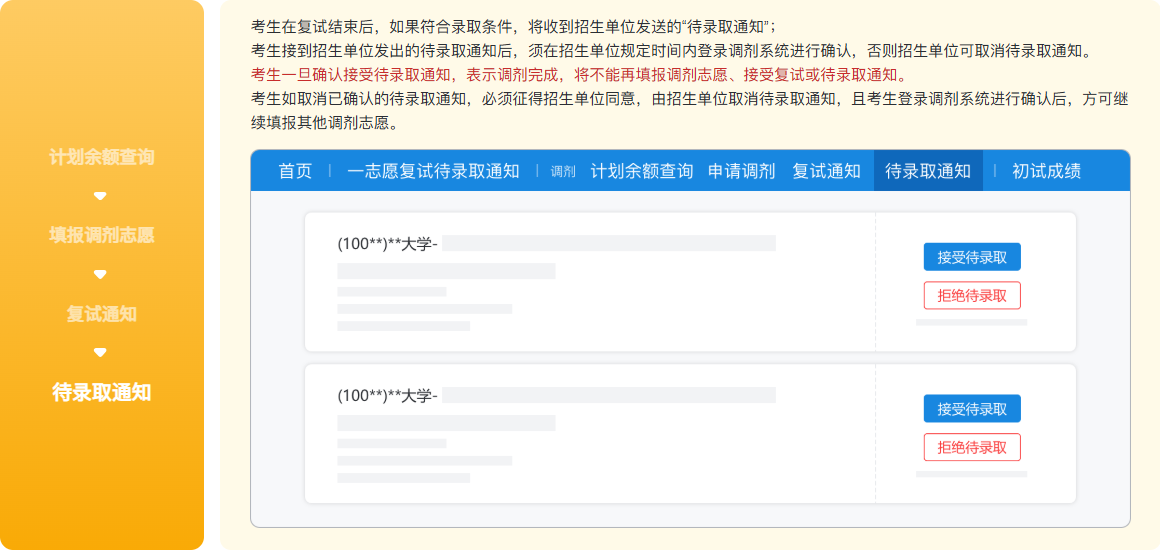Click the arrow icon below 计划余额查询 in sidebar
Viewport: 1160px width, 550px height.
pyautogui.click(x=100, y=196)
